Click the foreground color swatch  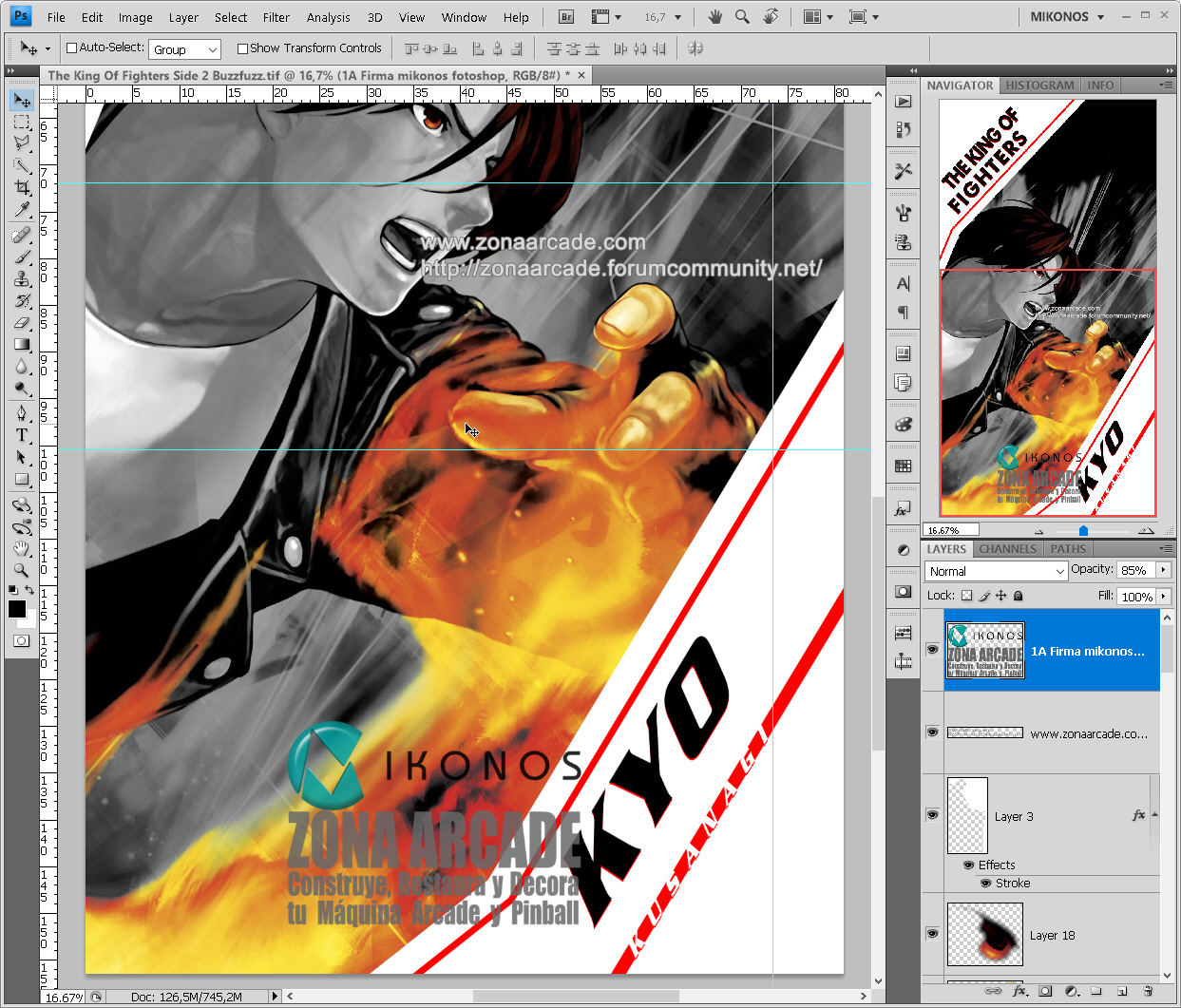tap(17, 609)
